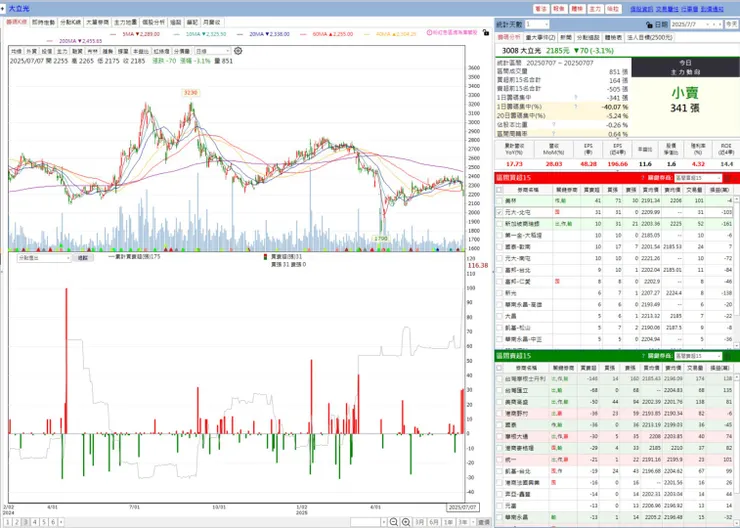740x528 pixels.
Task: Click the 今天 button
Action: (731, 24)
